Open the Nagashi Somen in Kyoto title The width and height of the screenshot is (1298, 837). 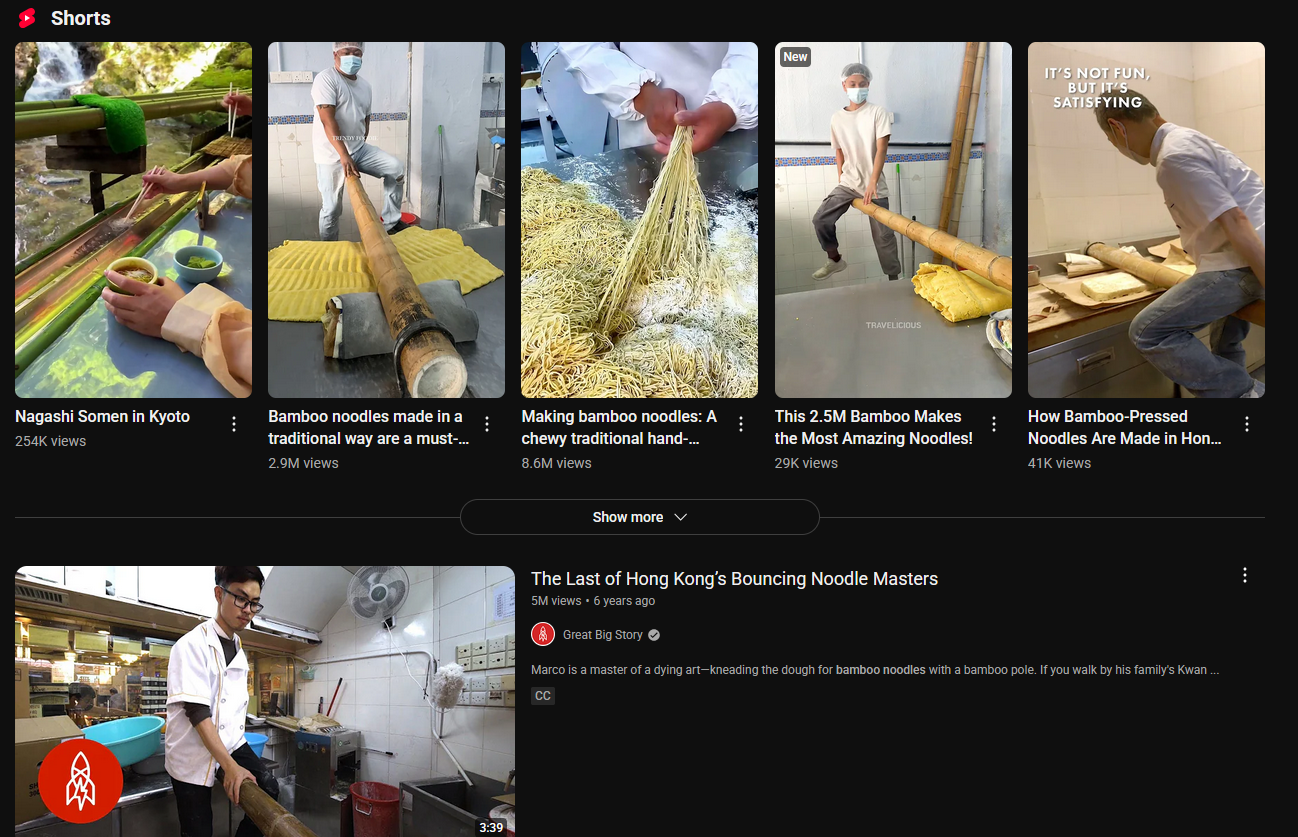[x=102, y=416]
